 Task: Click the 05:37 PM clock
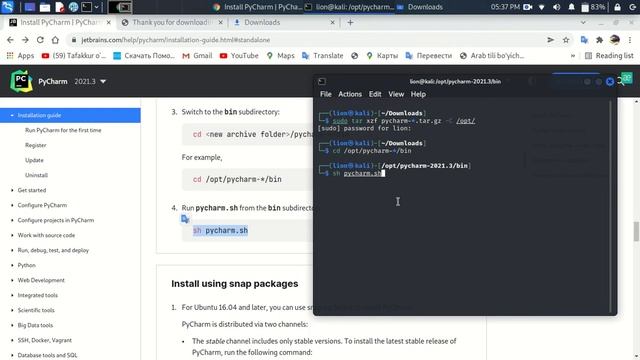click(505, 7)
